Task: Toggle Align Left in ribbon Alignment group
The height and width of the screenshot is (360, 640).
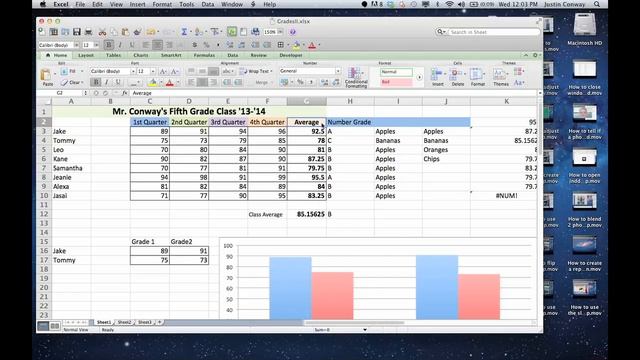Action: (x=191, y=82)
